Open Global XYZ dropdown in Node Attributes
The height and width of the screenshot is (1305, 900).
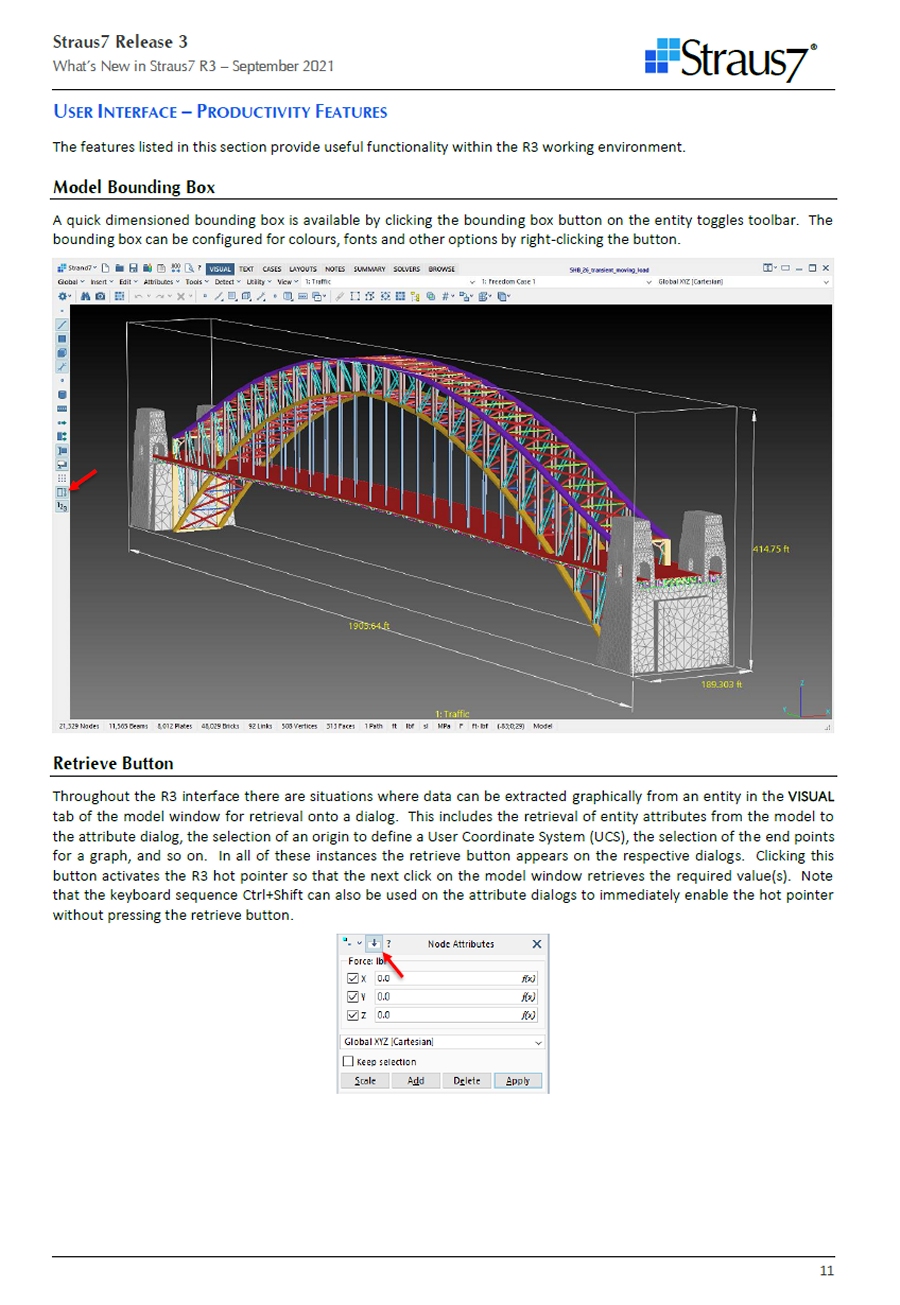540,1042
